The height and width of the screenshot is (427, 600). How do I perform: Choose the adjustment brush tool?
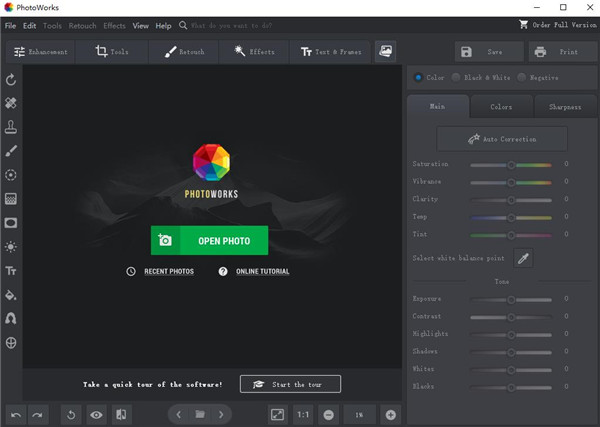tap(11, 151)
